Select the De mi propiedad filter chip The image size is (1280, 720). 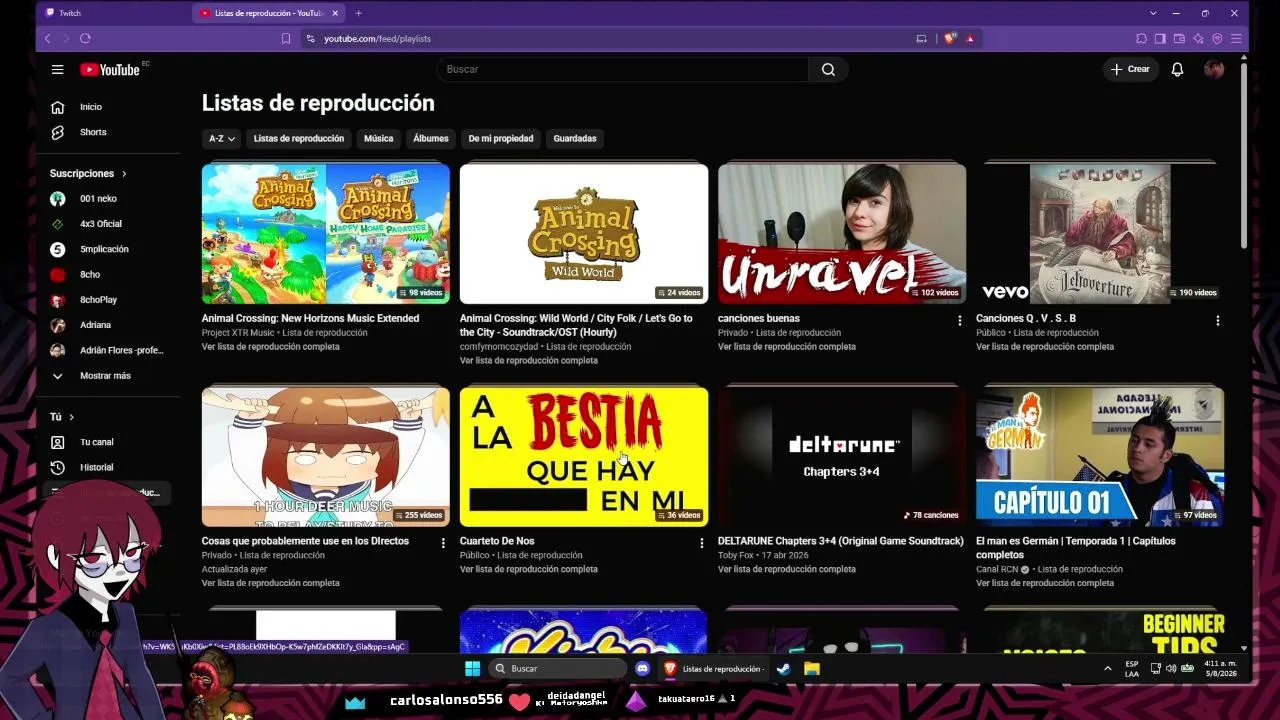click(x=501, y=139)
